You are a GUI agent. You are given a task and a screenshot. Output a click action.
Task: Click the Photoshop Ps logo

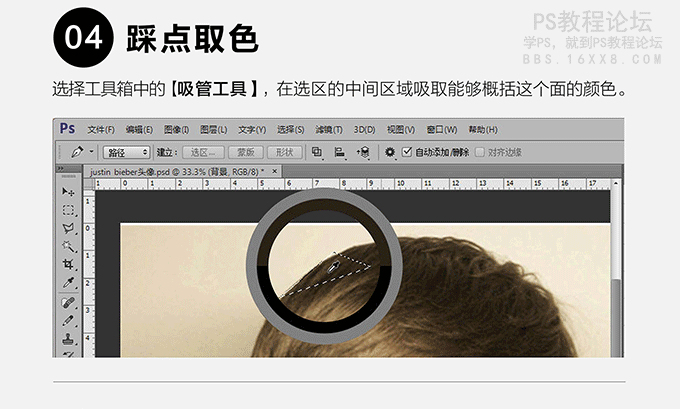pyautogui.click(x=67, y=129)
